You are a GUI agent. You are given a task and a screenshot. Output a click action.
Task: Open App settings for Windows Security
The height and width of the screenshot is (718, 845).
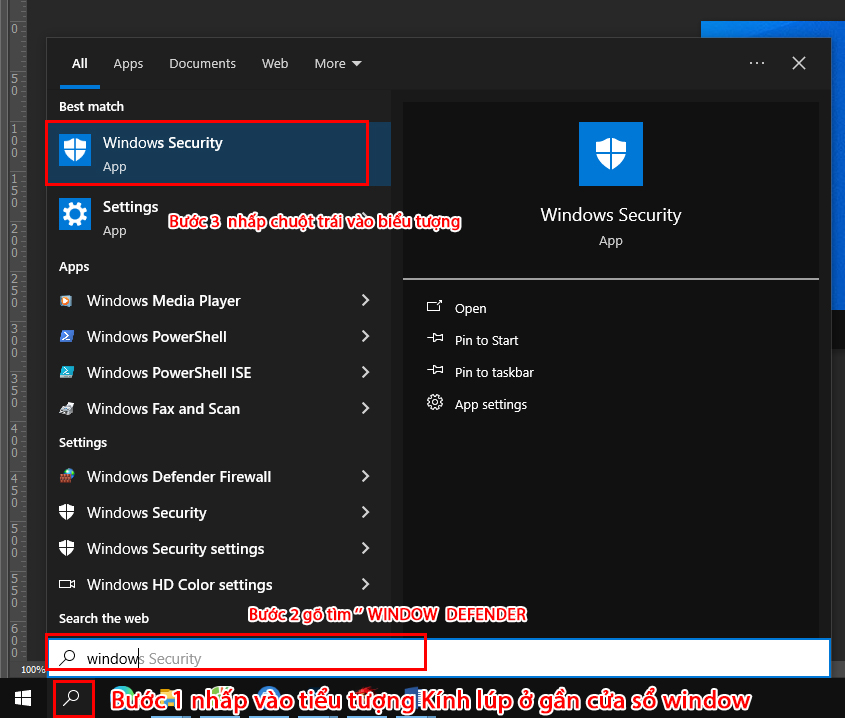(490, 404)
